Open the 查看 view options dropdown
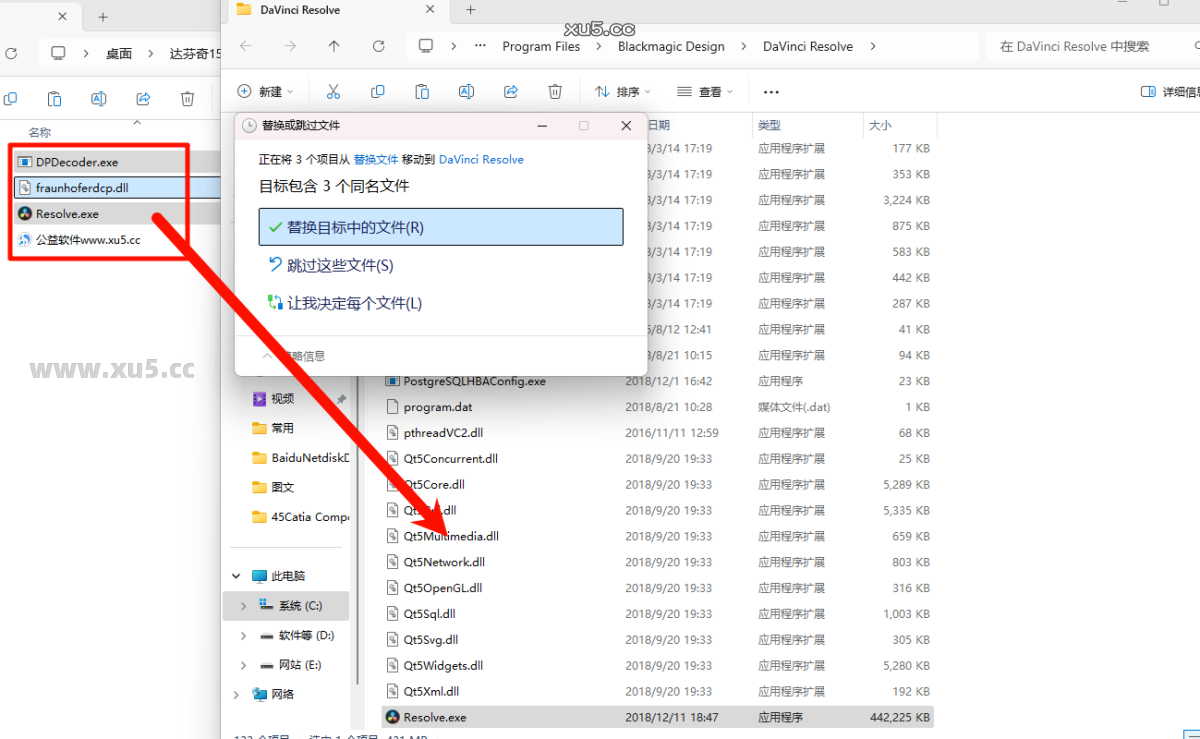This screenshot has width=1200, height=739. click(x=704, y=91)
